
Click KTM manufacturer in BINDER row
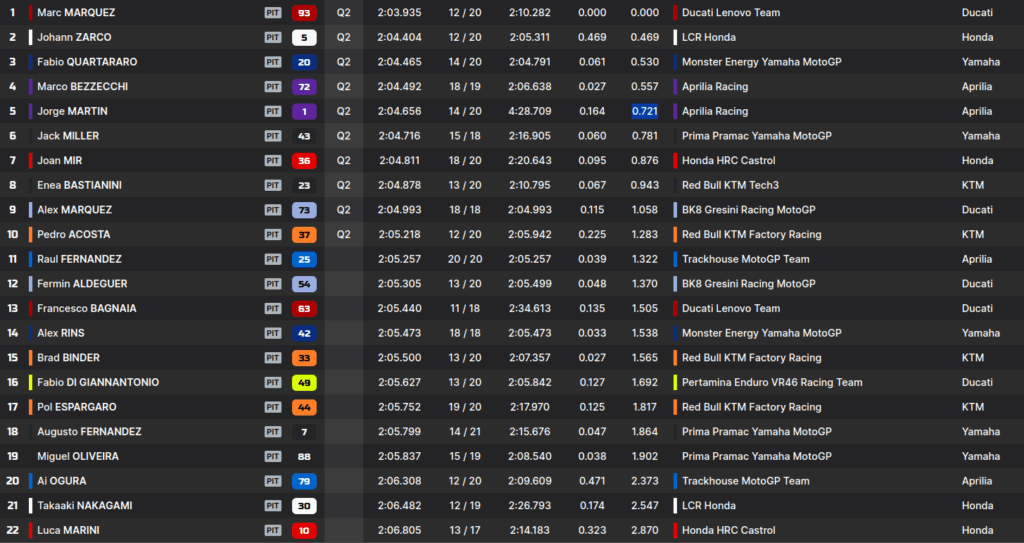point(972,357)
